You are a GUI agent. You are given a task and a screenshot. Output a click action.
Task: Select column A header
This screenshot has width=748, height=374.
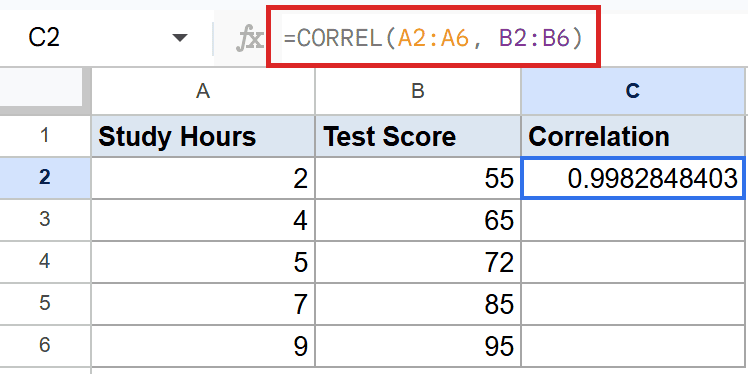(x=203, y=91)
